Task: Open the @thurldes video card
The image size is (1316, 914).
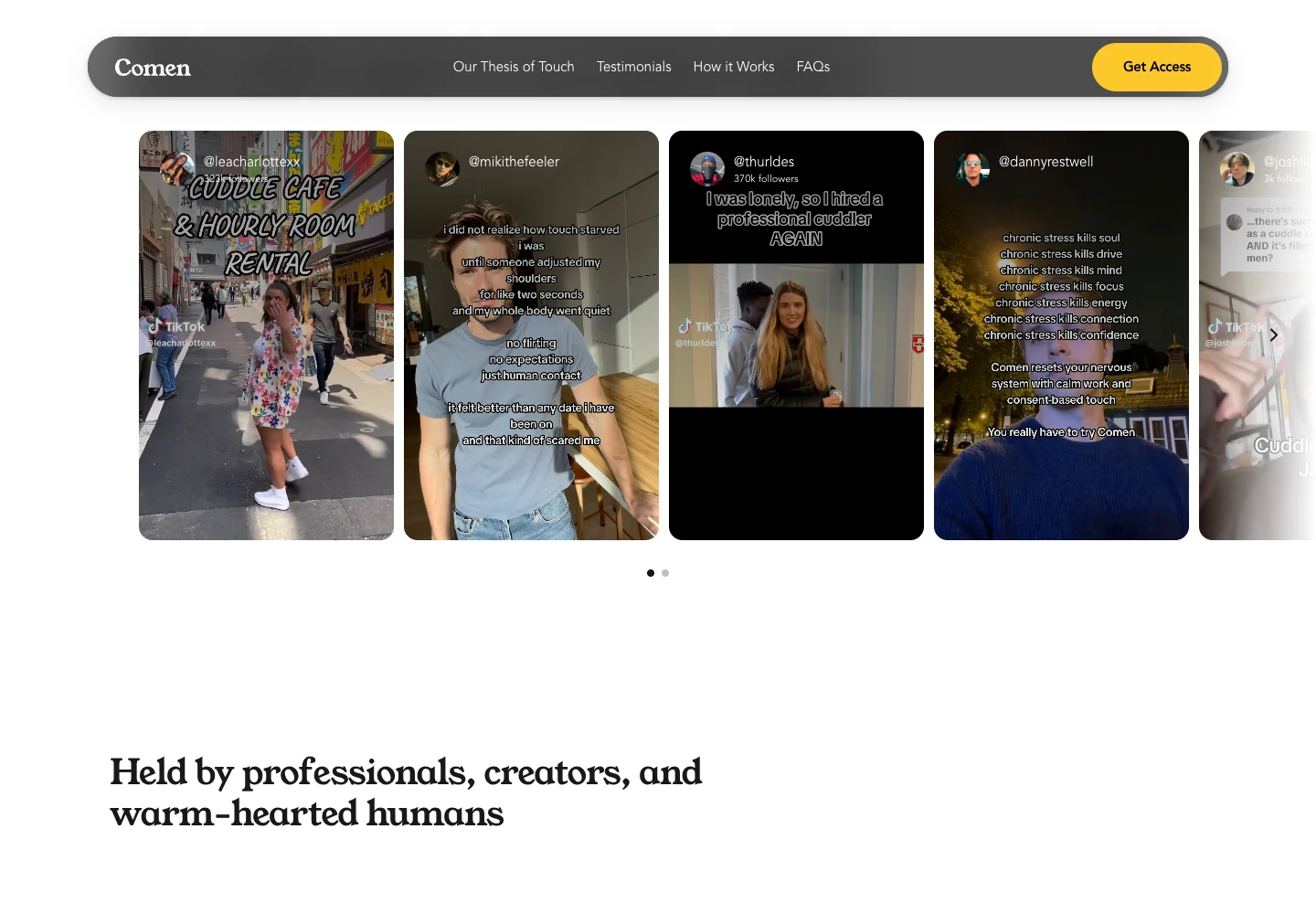Action: (x=796, y=335)
